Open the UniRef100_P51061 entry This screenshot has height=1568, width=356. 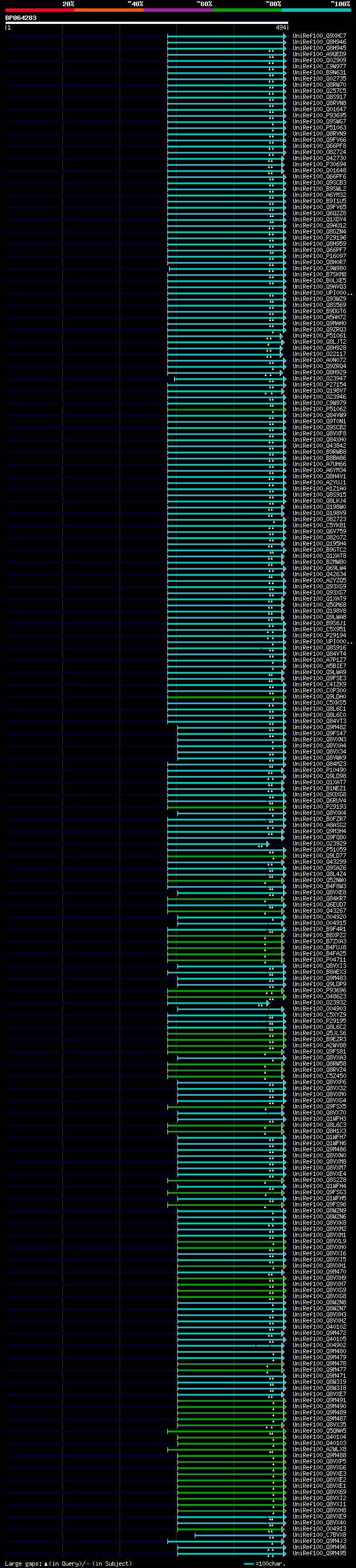pos(319,336)
